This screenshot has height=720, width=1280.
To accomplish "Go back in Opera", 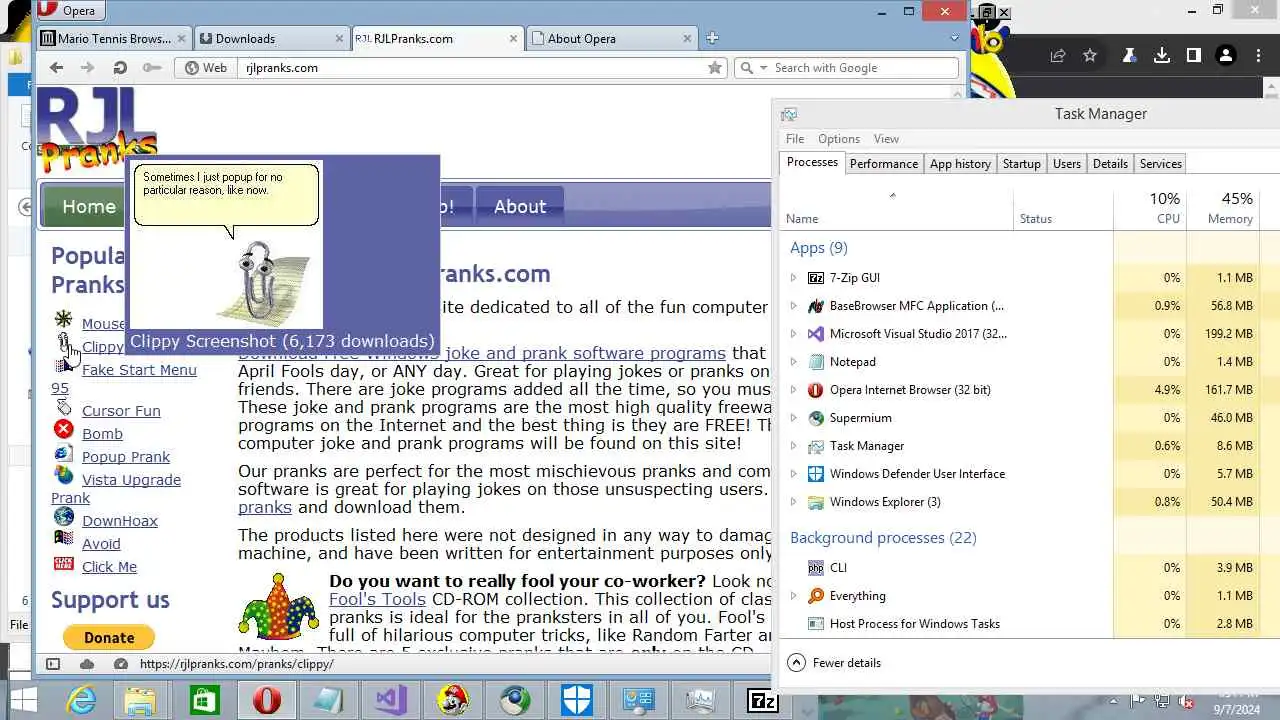I will pyautogui.click(x=56, y=68).
